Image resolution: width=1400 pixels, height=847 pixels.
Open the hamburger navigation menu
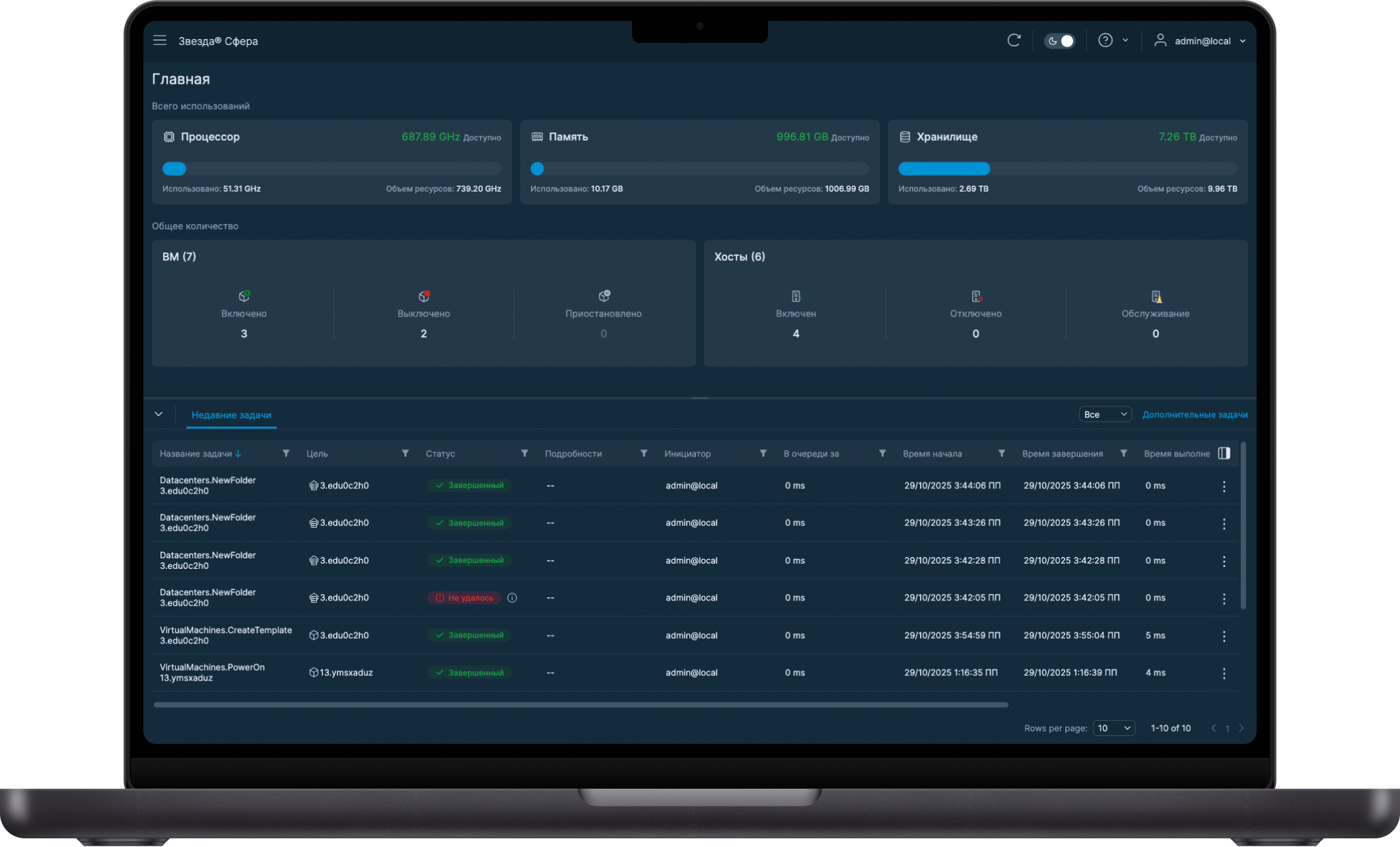[x=160, y=40]
